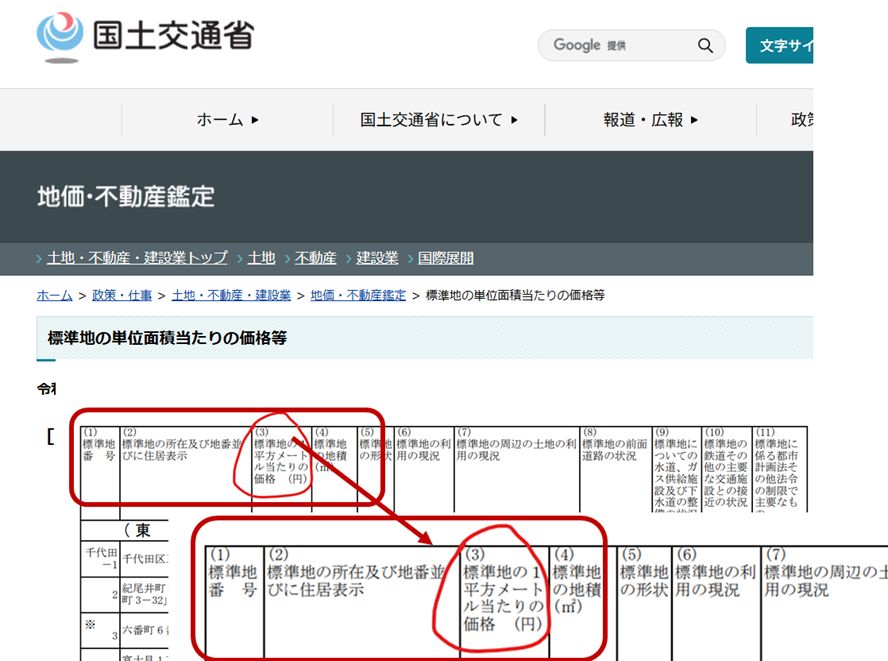Click enlarged header 標準地の所在及び地番並びに住居表示
The height and width of the screenshot is (661, 888).
(x=355, y=581)
